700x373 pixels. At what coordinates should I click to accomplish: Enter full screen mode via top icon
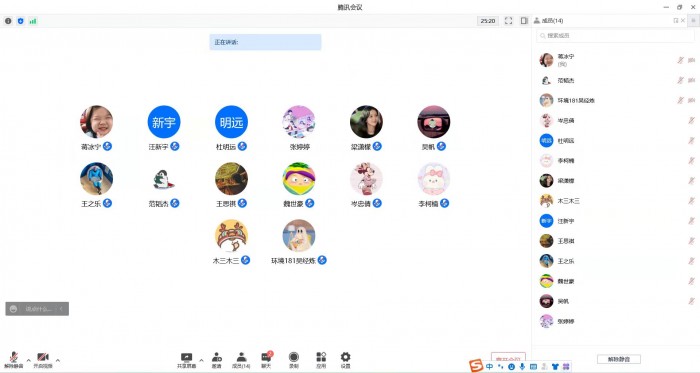pos(508,21)
